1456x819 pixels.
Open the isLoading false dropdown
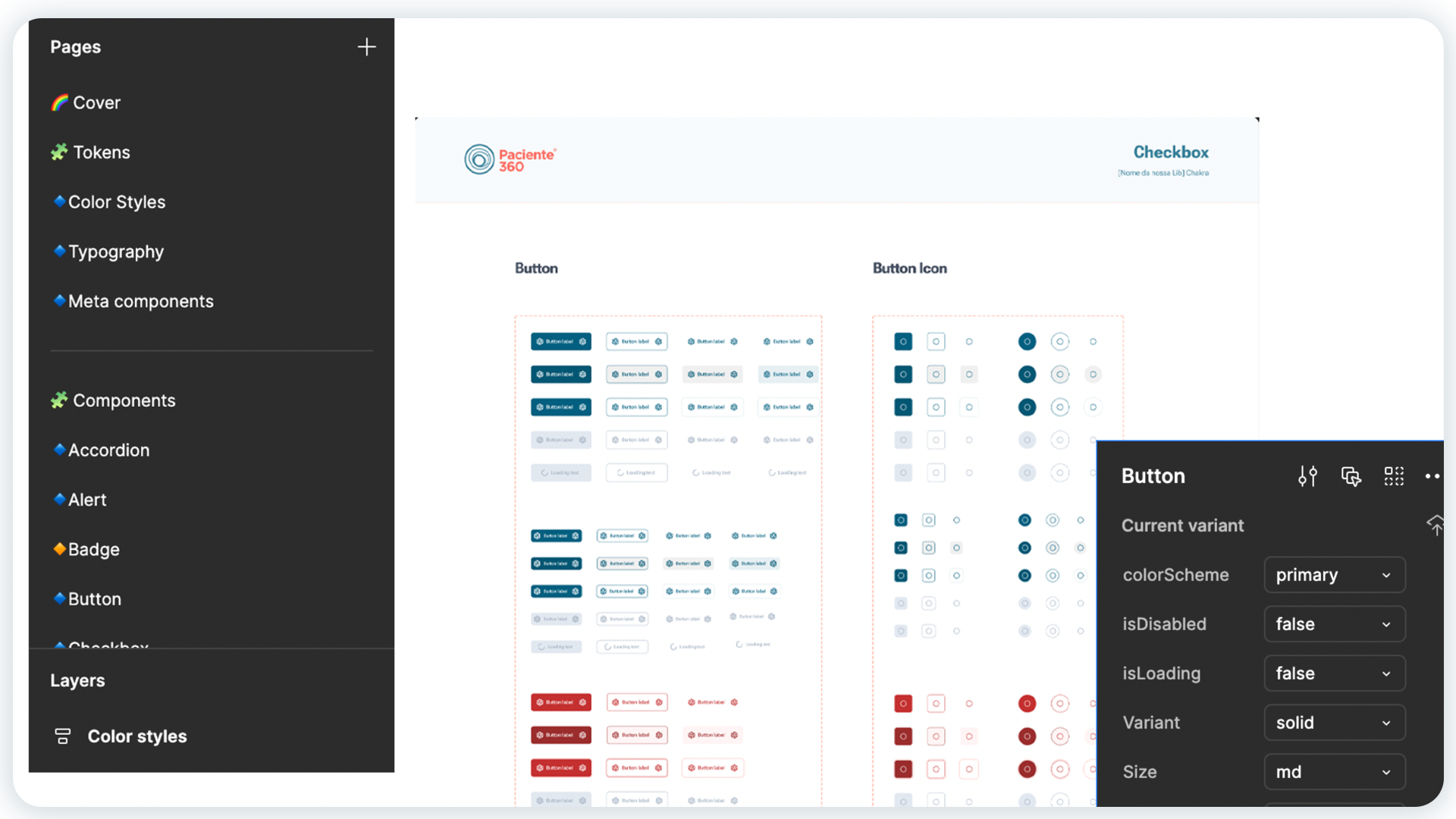pyautogui.click(x=1335, y=673)
